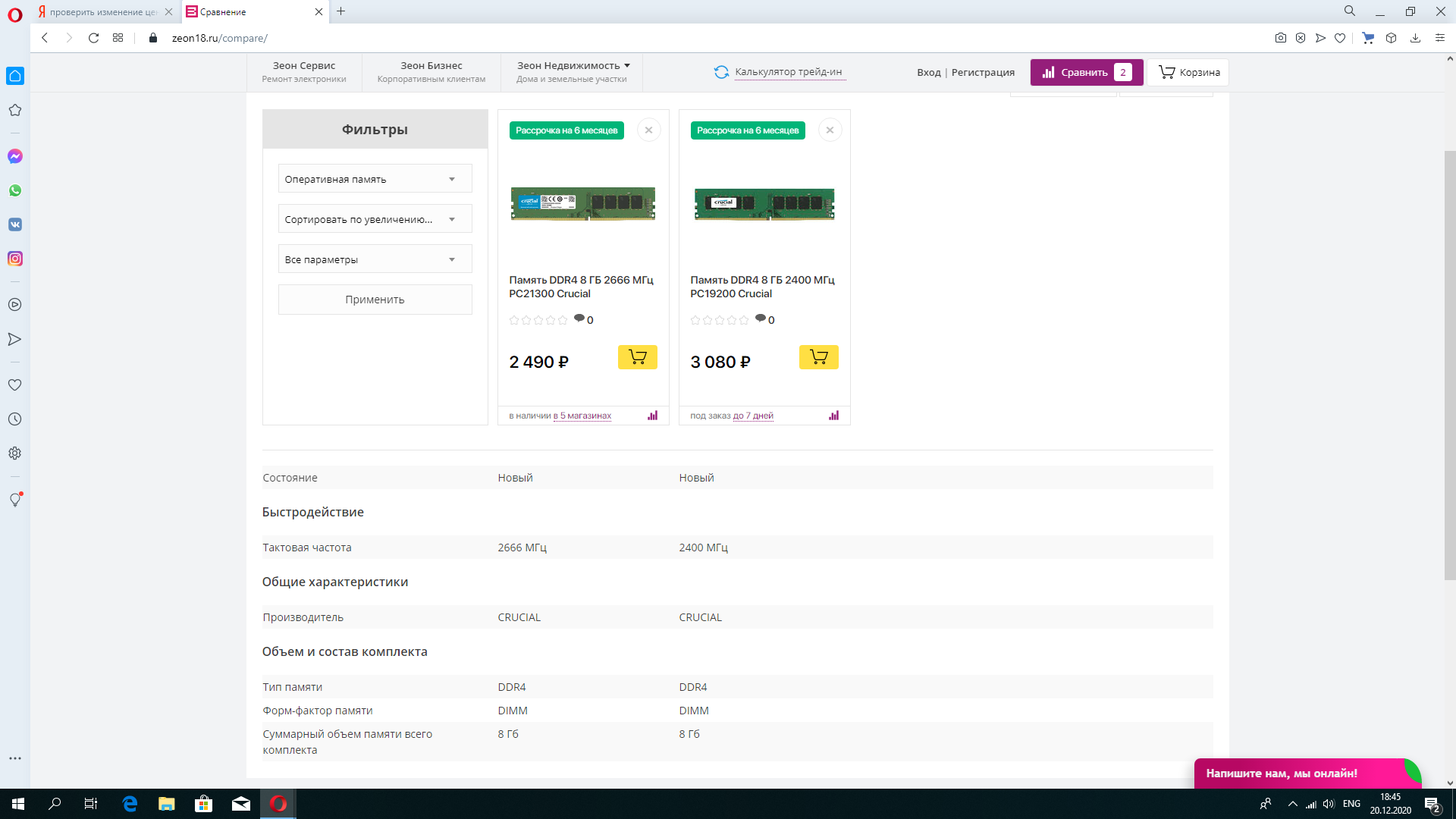Screen dimensions: 1456x819
Task: Open the Сравнить compare button
Action: (1087, 73)
